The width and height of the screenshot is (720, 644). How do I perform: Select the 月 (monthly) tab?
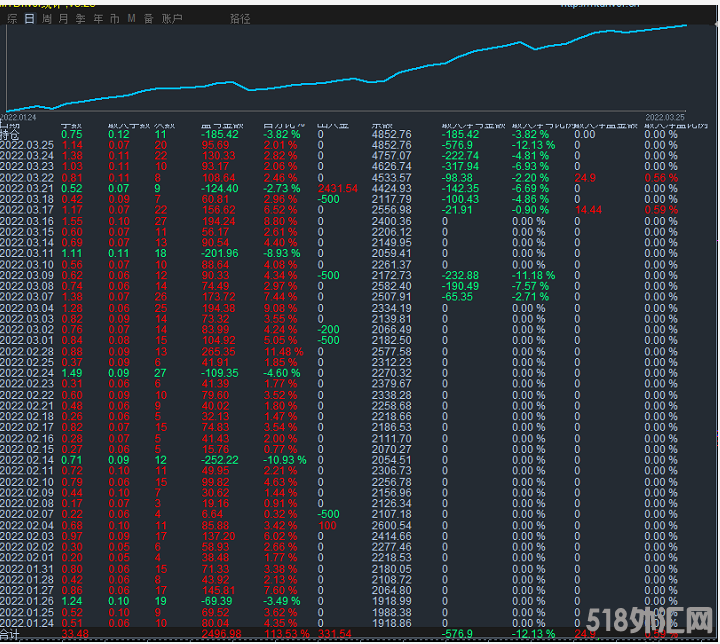[x=64, y=19]
